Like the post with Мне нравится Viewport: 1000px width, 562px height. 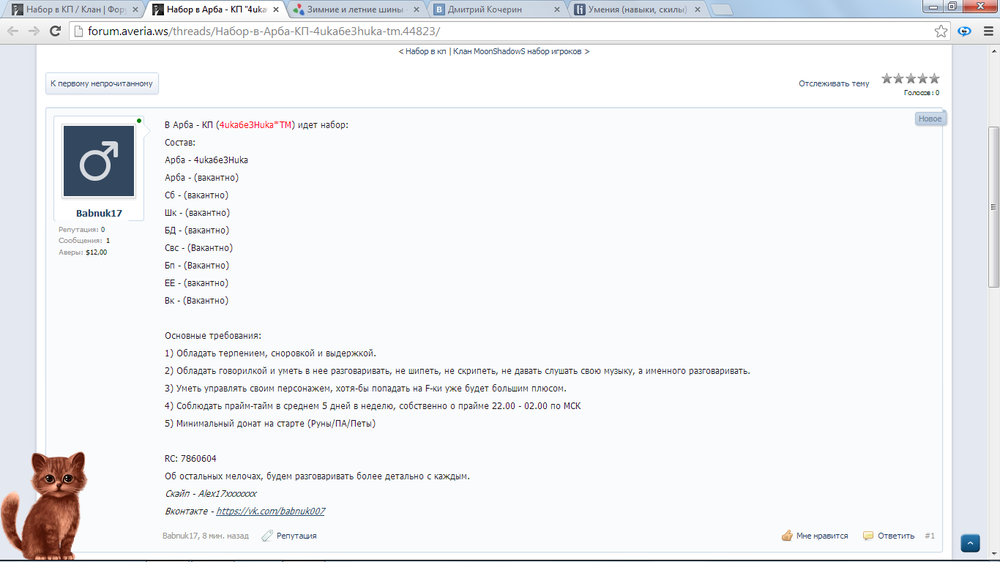click(815, 536)
